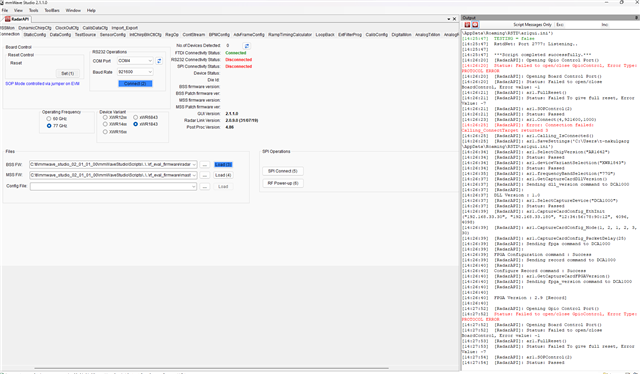Browse for the BSS FW file
The image size is (640, 374).
tap(205, 165)
